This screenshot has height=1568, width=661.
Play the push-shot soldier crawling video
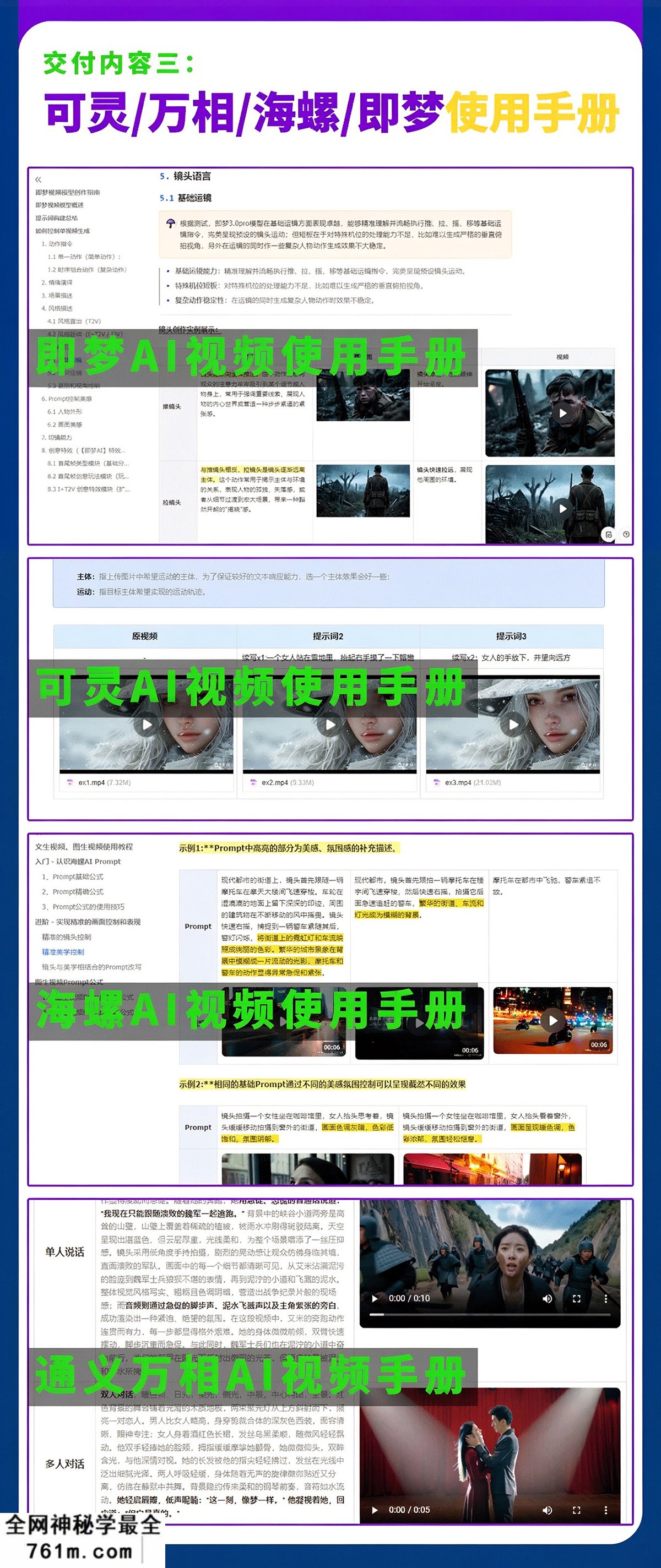562,413
